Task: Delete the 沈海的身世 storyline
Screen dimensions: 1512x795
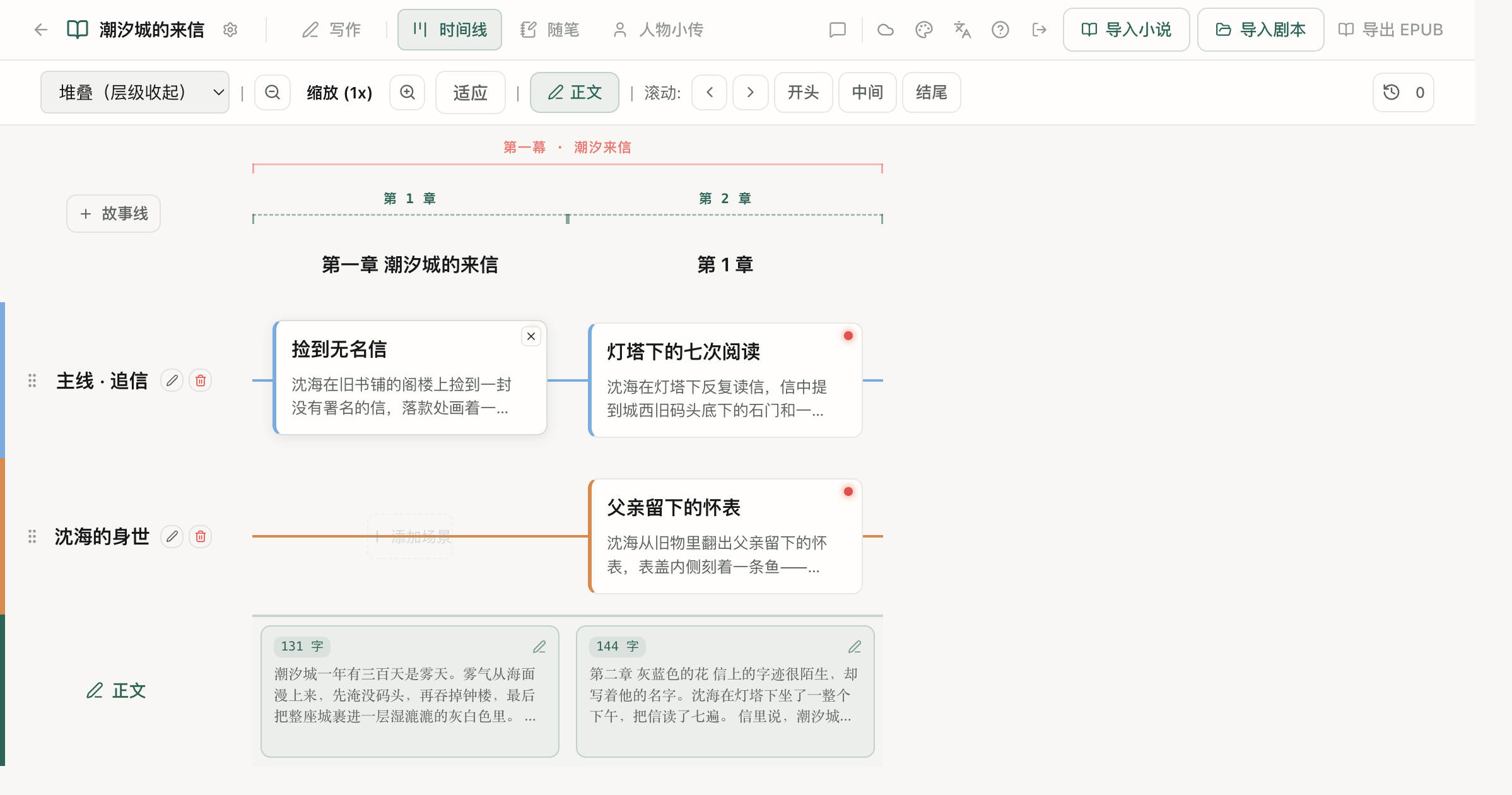Action: [x=201, y=536]
